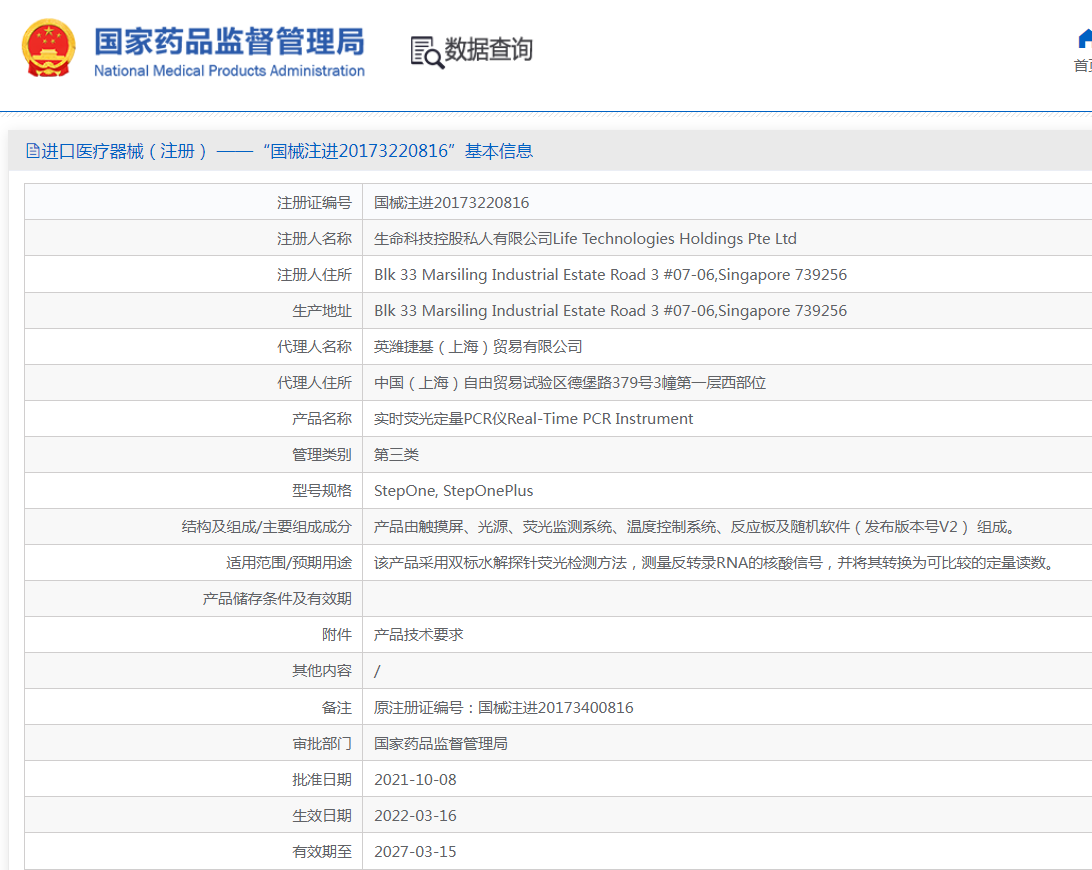Screen dimensions: 1092x870
Task: Click the 备注 label
Action: click(336, 708)
